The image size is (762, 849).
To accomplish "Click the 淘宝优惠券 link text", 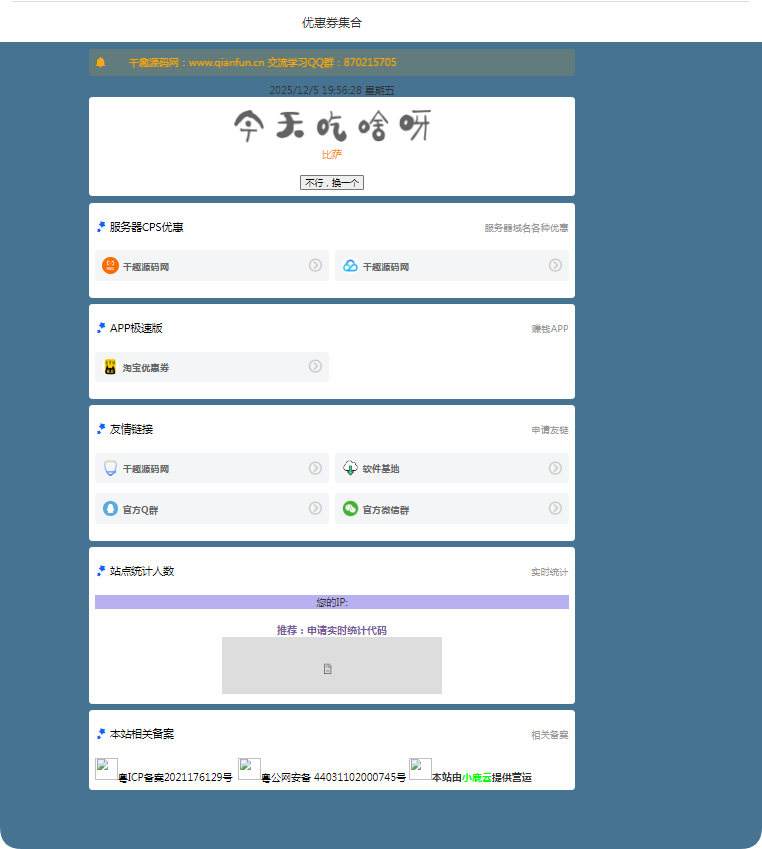I will (146, 368).
